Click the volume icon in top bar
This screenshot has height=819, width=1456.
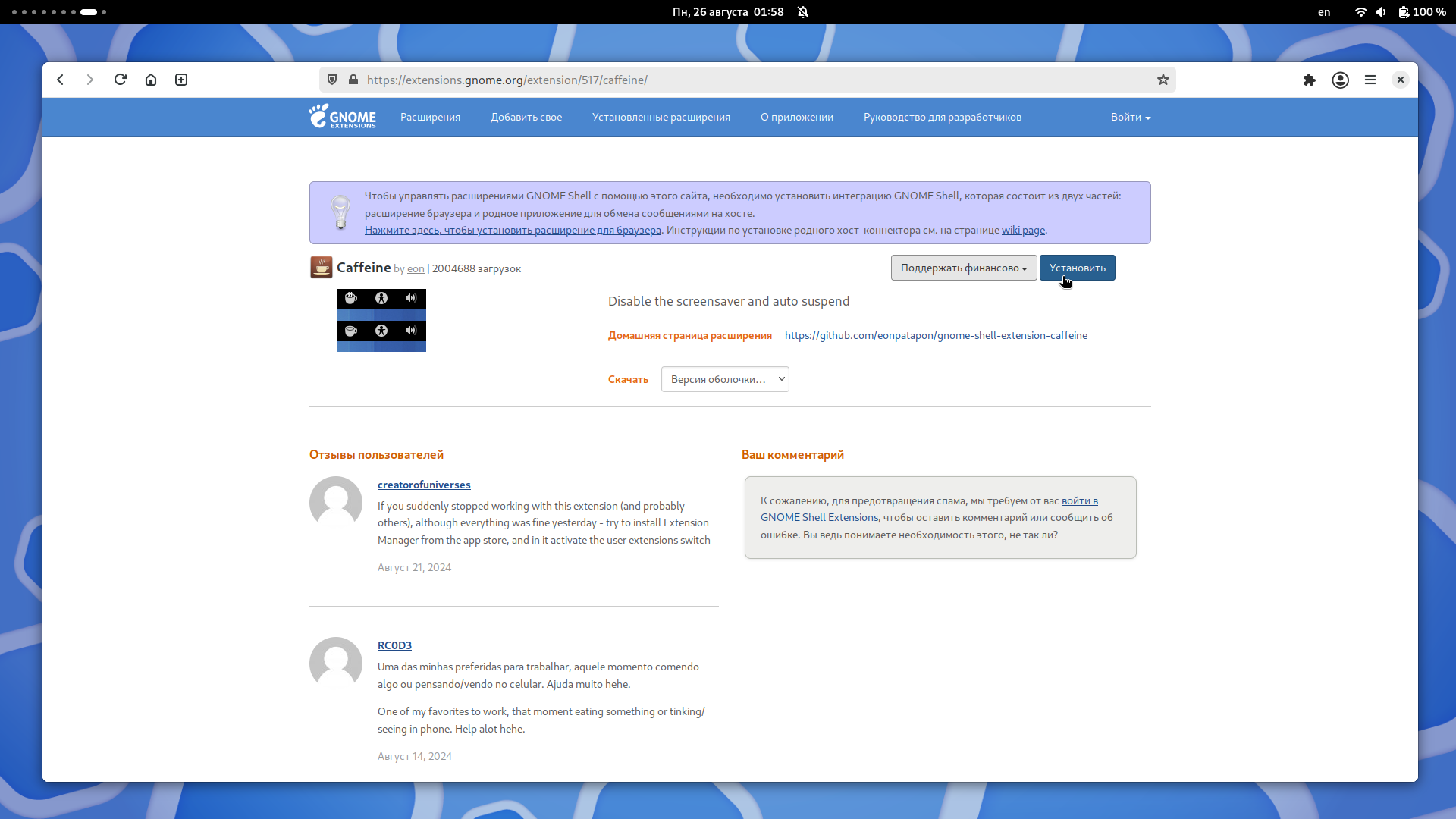coord(1382,12)
